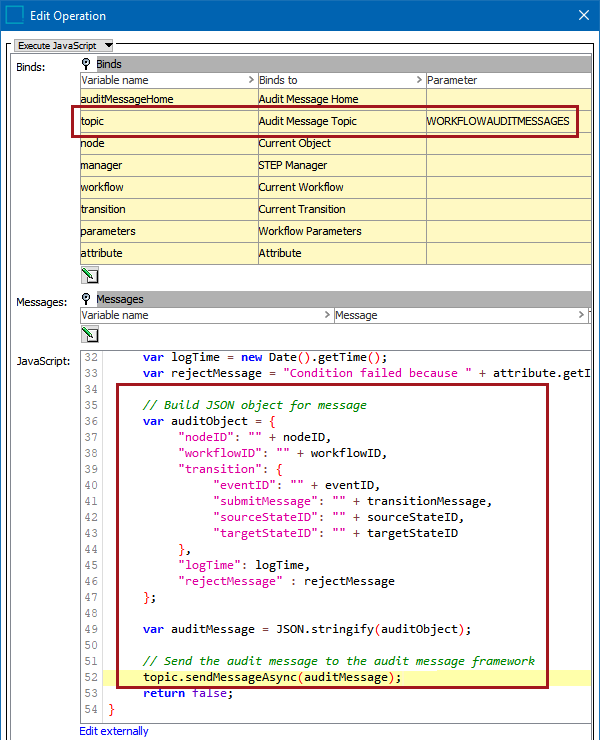Click the Edit Operation window icon in title bar
This screenshot has width=600, height=740.
[16, 16]
